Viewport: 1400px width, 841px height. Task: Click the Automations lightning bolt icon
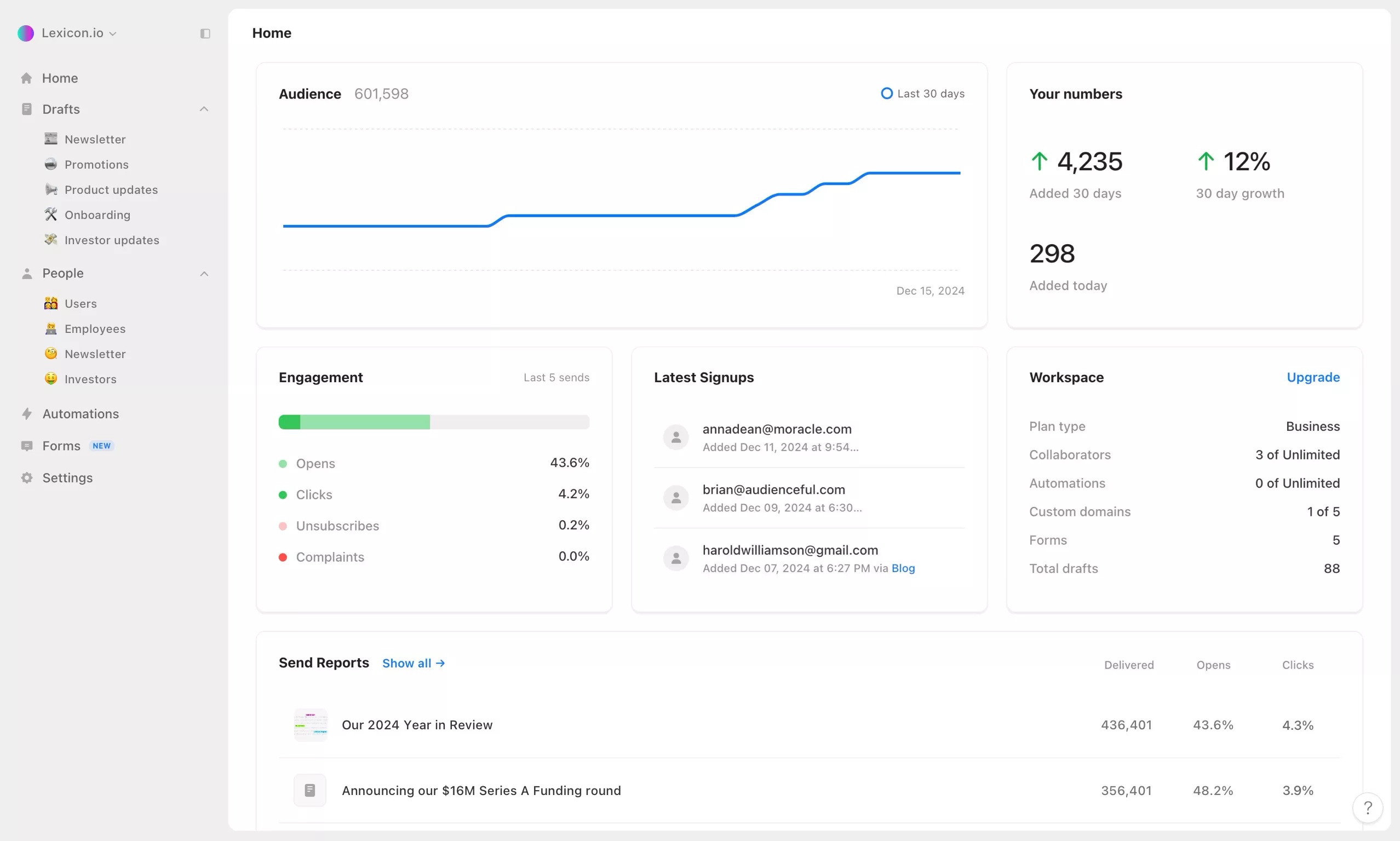pos(27,414)
